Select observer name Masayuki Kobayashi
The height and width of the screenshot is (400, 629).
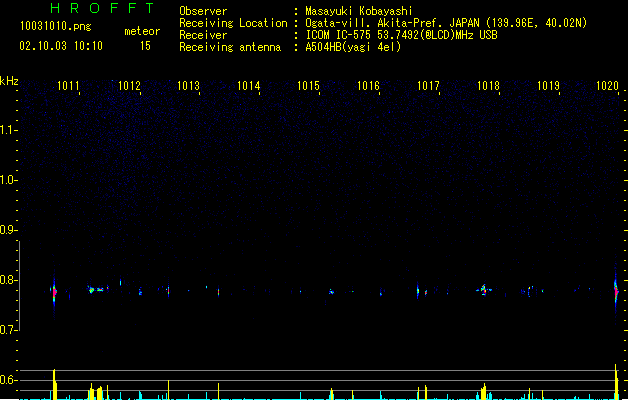(359, 11)
